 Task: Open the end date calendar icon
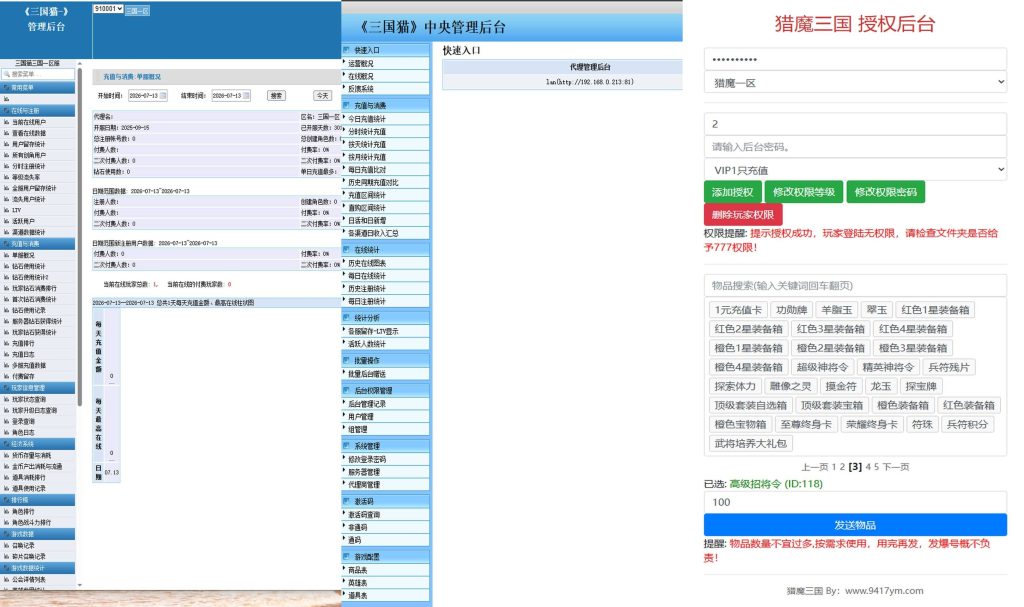(247, 95)
